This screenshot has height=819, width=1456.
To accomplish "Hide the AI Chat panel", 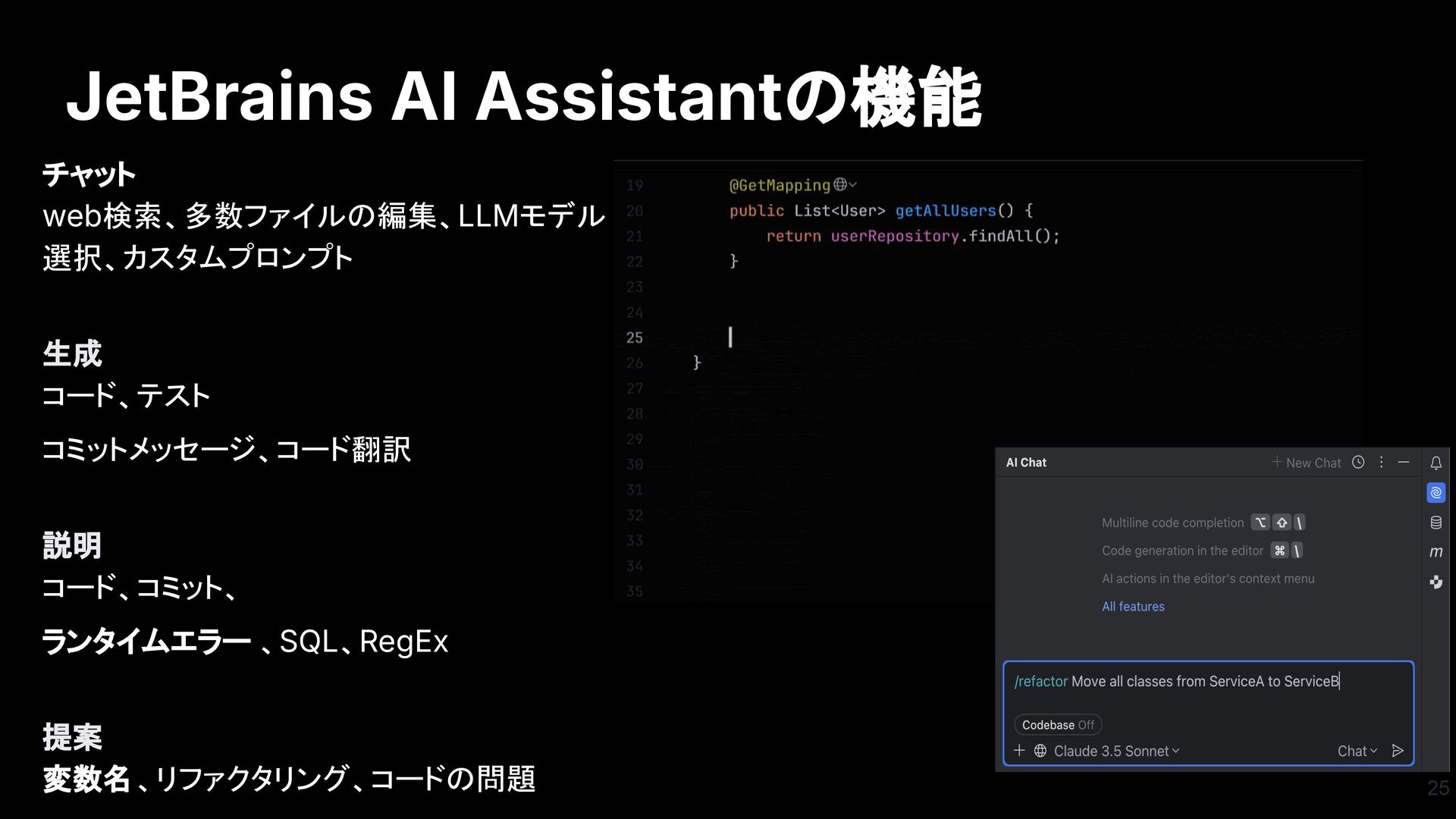I will tap(1404, 463).
